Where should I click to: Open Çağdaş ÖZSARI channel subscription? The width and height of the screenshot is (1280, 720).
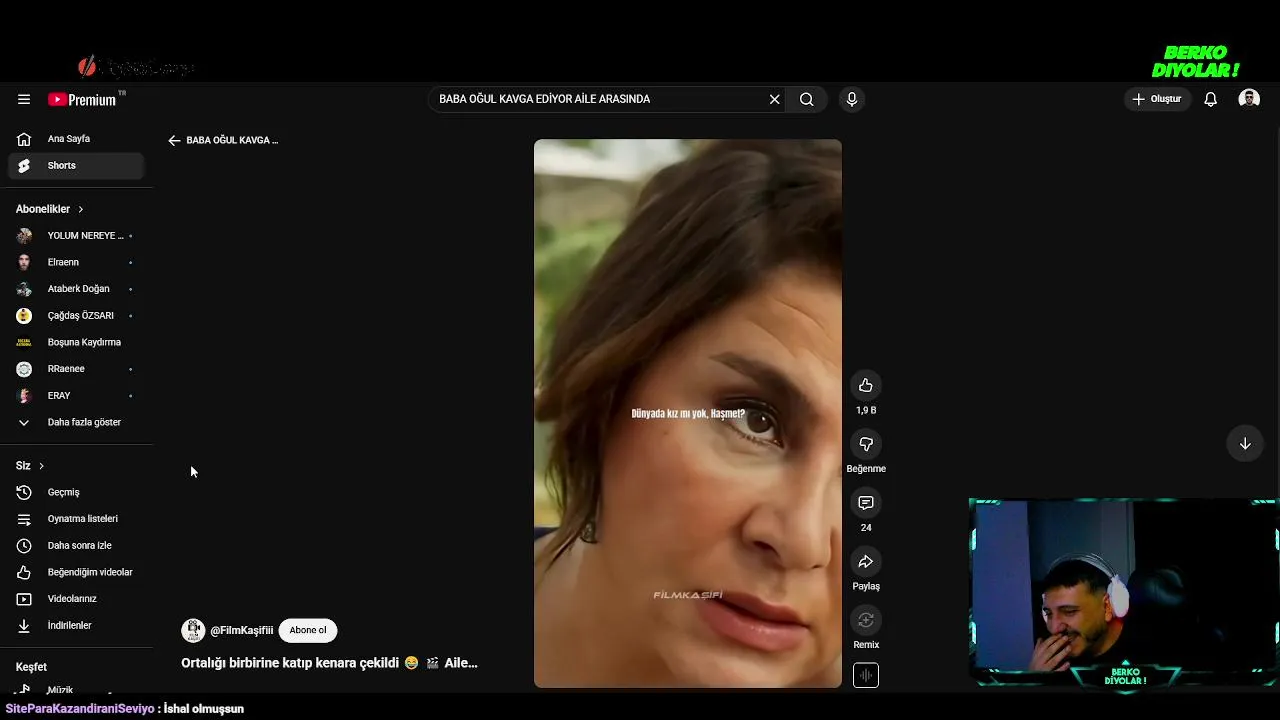point(76,316)
